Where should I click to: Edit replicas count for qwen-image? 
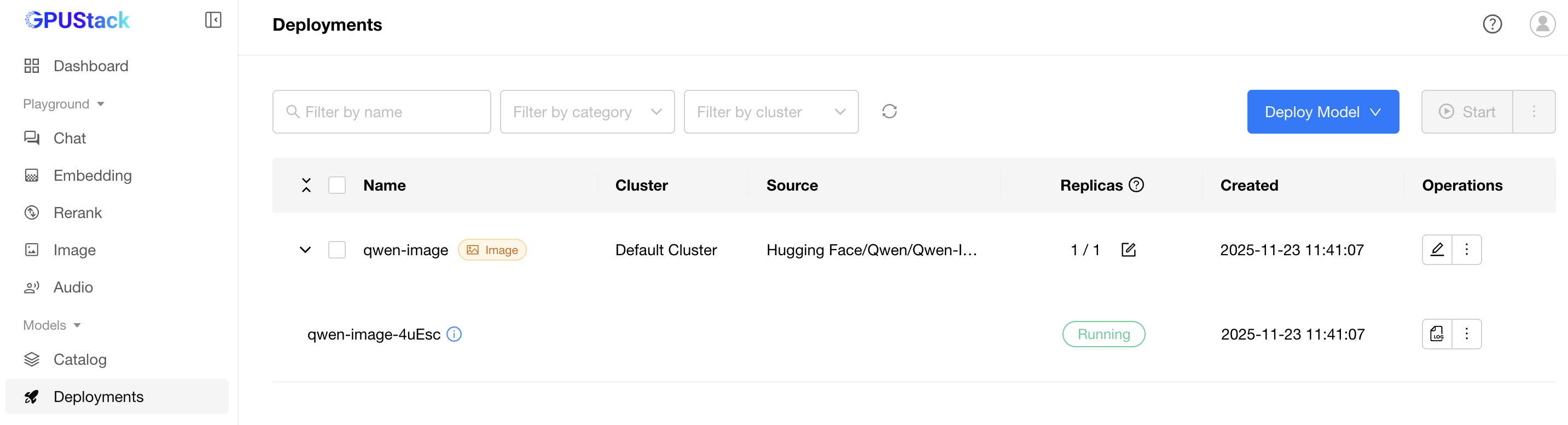coord(1128,250)
